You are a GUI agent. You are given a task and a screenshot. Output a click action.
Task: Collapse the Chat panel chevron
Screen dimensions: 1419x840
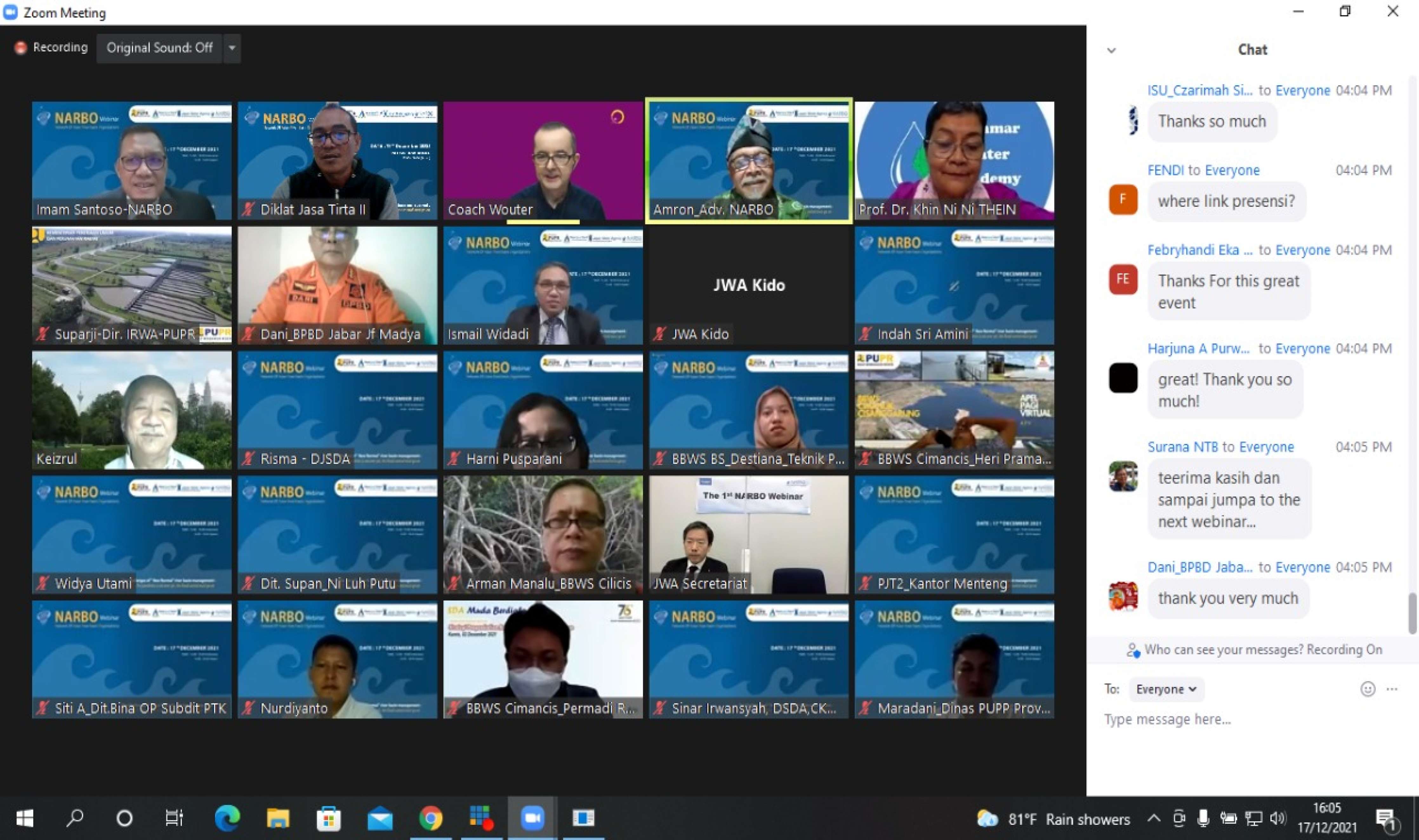(x=1112, y=50)
